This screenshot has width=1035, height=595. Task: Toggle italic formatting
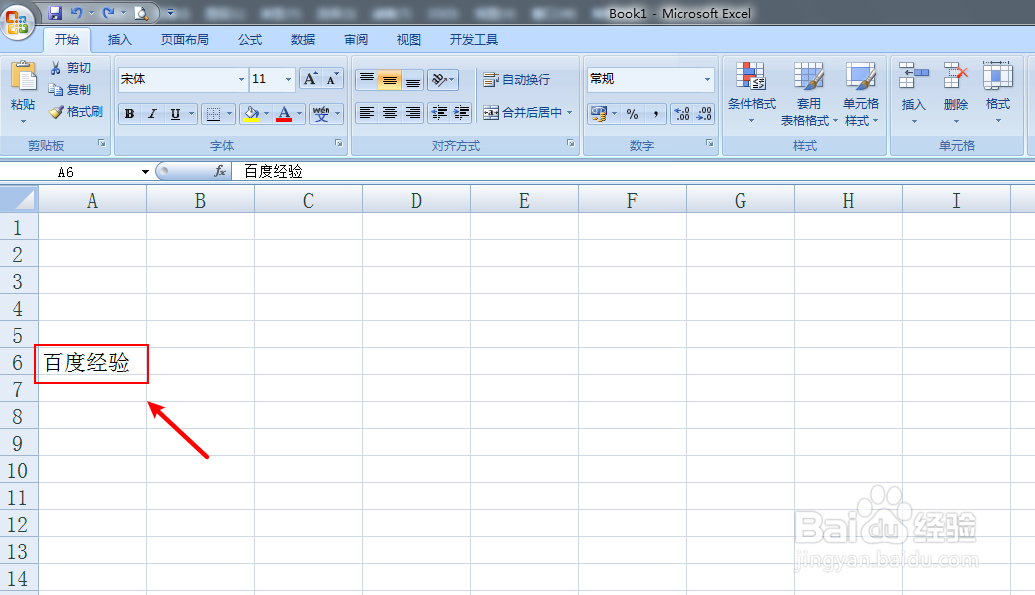(152, 114)
